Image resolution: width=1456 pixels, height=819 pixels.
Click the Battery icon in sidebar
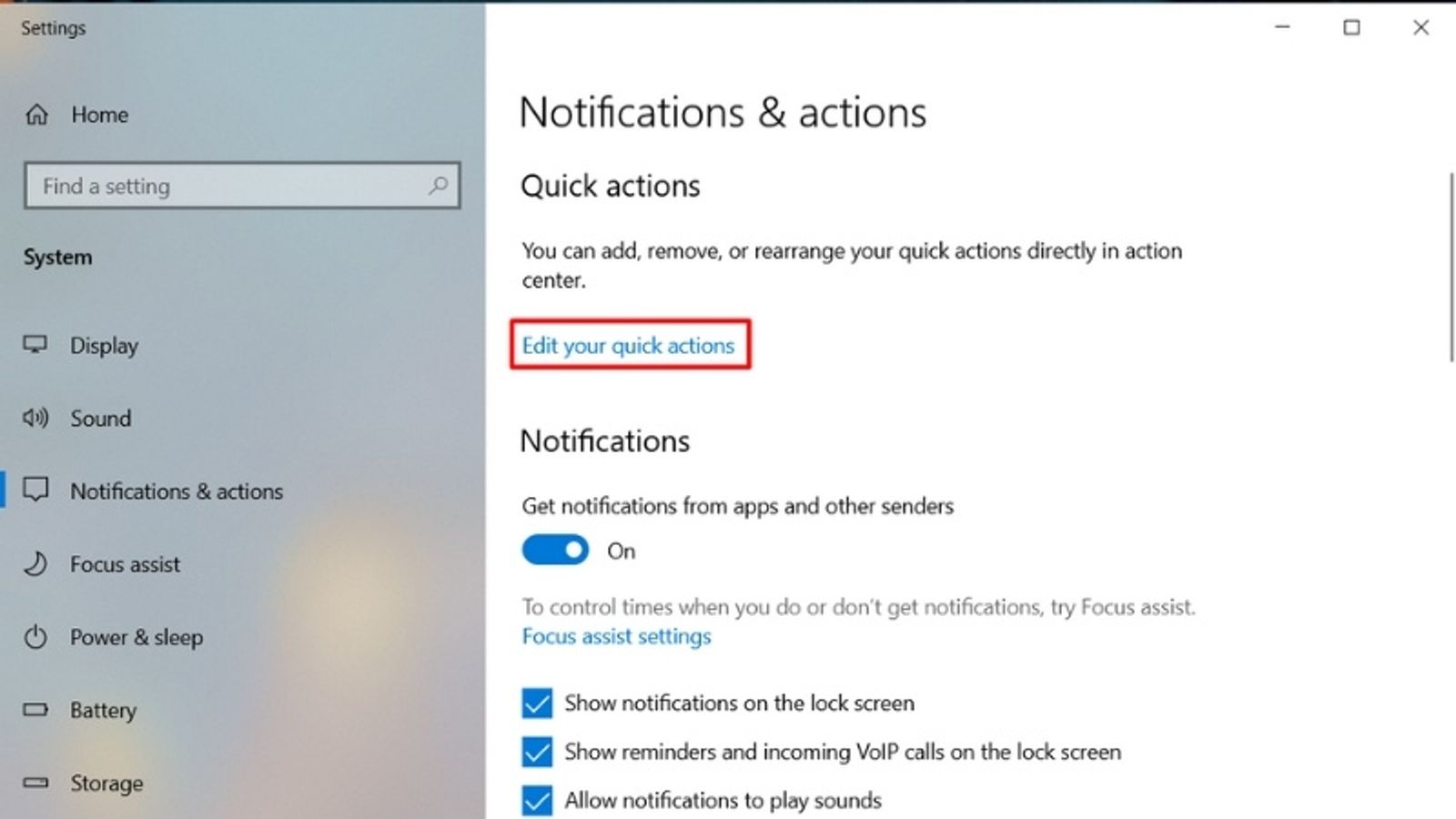(36, 710)
